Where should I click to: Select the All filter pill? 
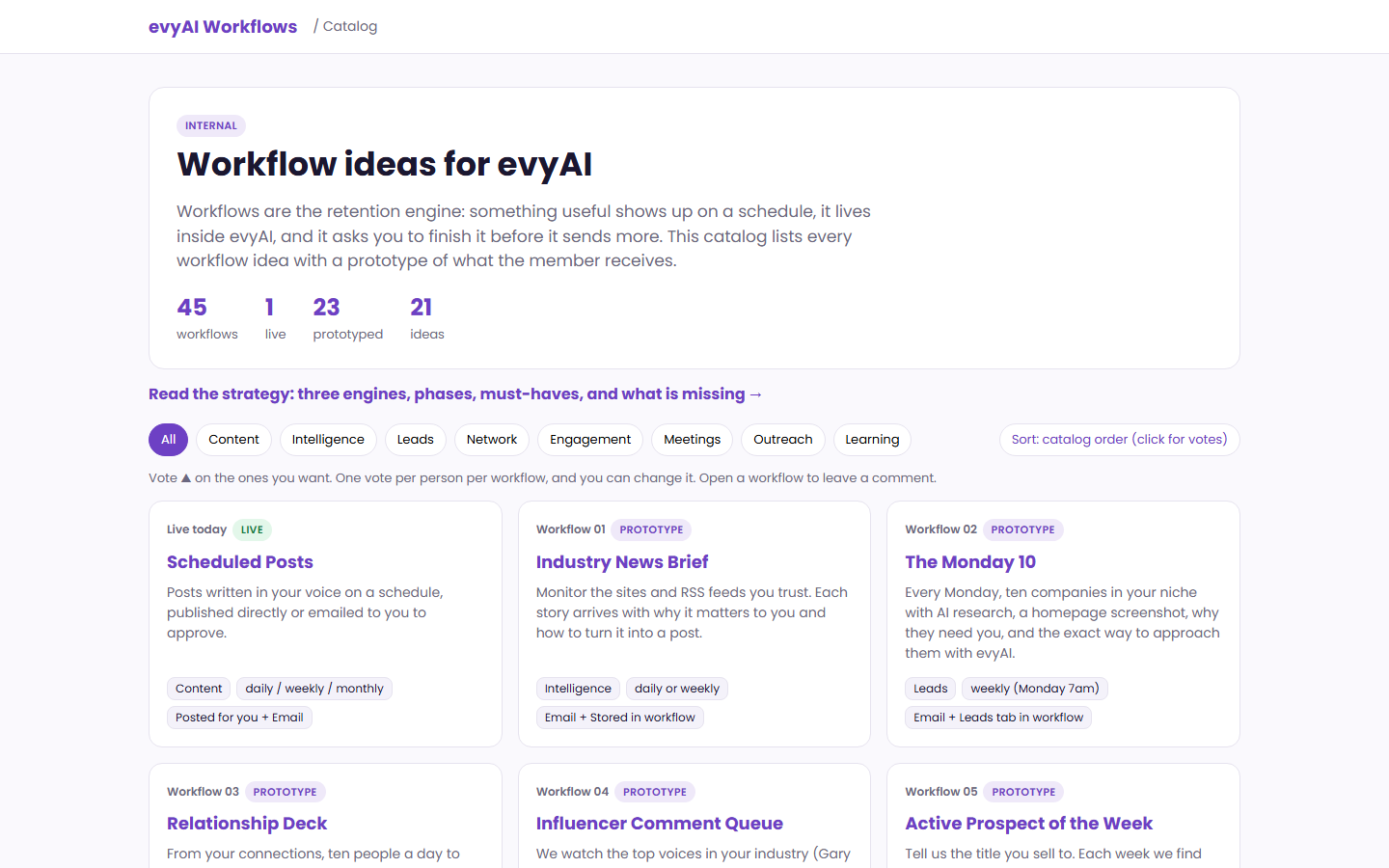coord(168,440)
